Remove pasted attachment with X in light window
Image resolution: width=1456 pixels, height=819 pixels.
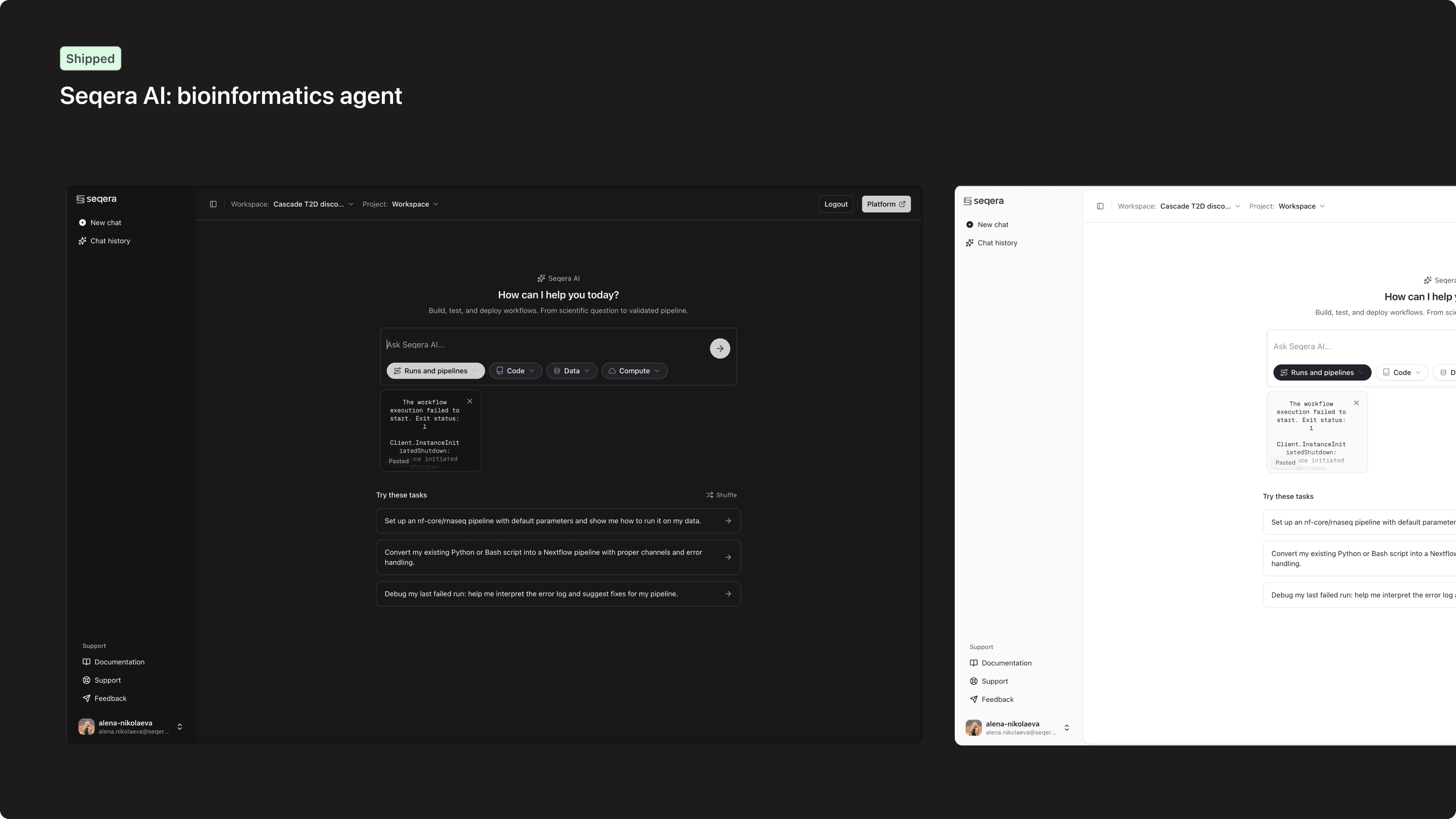coord(1357,403)
